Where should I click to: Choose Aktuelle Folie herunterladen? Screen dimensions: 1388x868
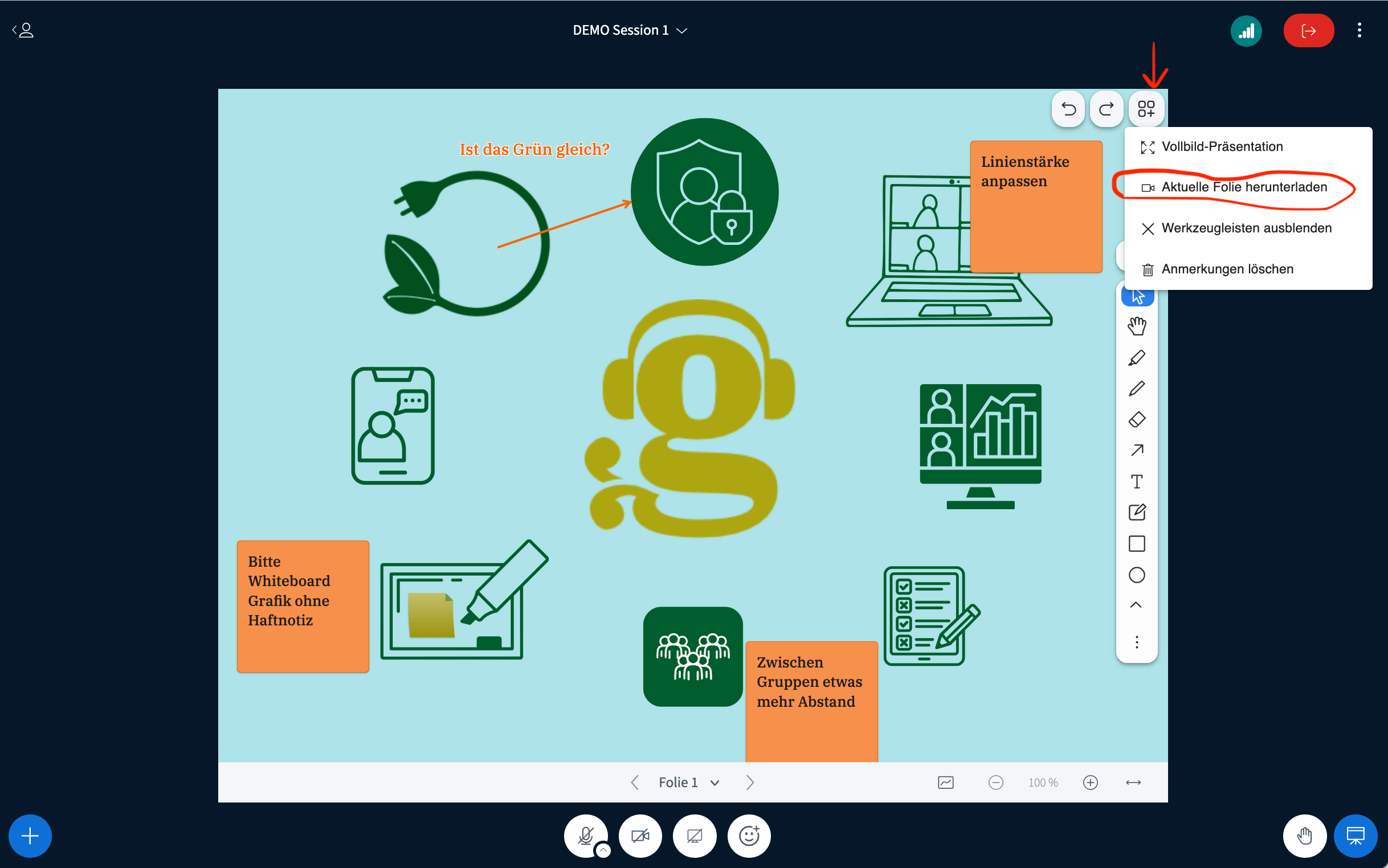1243,187
